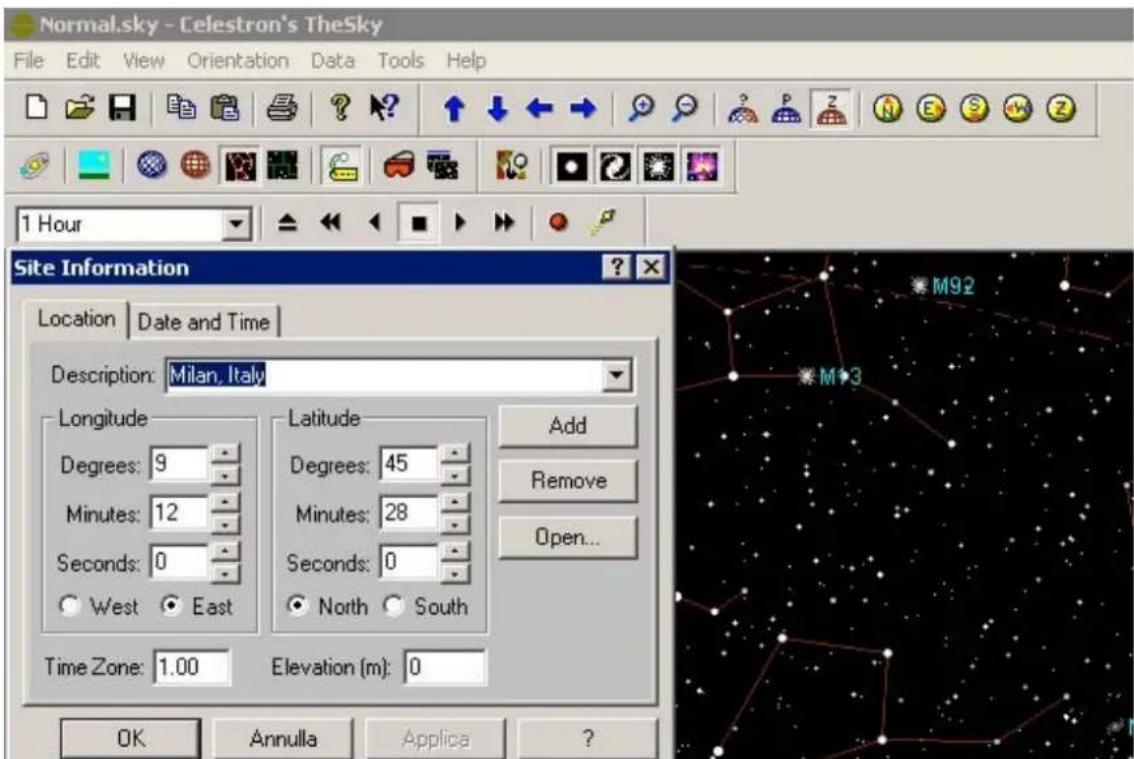This screenshot has height=759, width=1134.
Task: Open the Tools menu
Action: (401, 61)
